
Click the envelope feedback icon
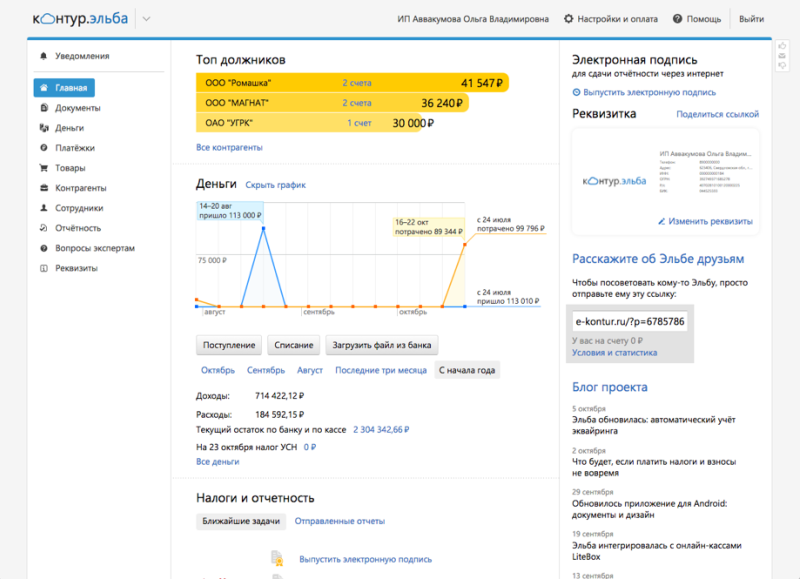pos(782,56)
